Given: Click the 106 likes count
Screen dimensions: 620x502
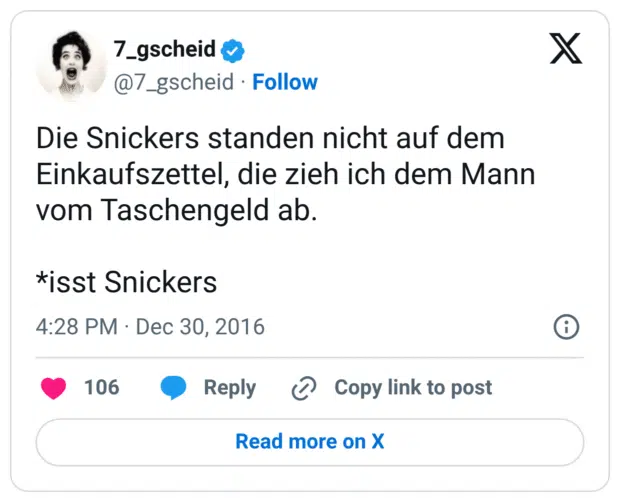Looking at the screenshot, I should pos(101,388).
